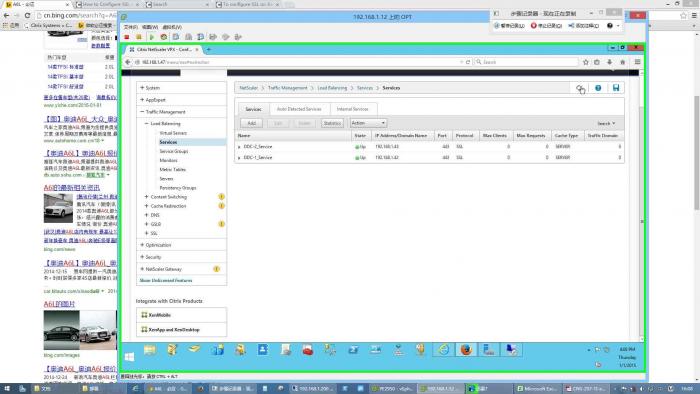Image resolution: width=700 pixels, height=394 pixels.
Task: Click NetScaler Gateway yellow warning icon
Action: 216,269
